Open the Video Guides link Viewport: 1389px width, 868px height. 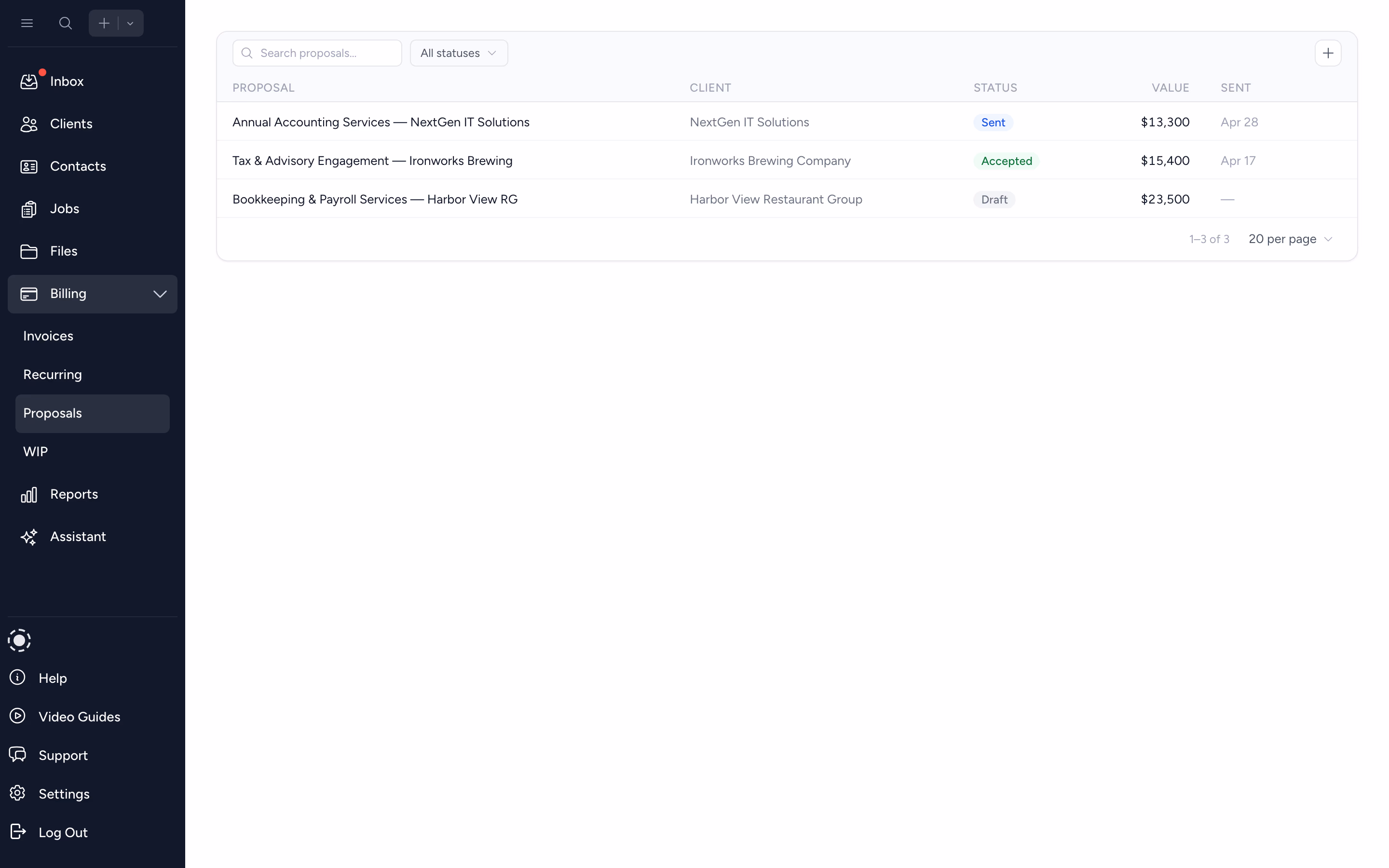[79, 717]
